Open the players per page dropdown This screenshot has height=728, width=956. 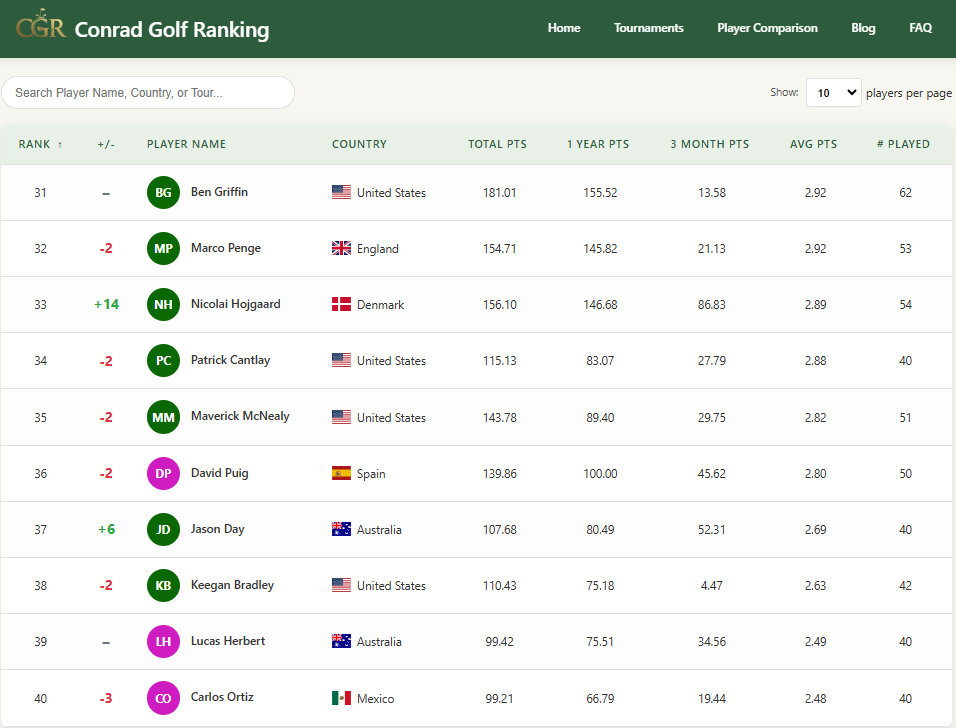point(832,92)
